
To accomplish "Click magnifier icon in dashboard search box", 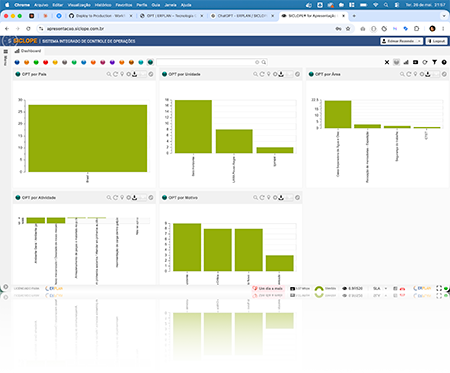I will (x=264, y=62).
